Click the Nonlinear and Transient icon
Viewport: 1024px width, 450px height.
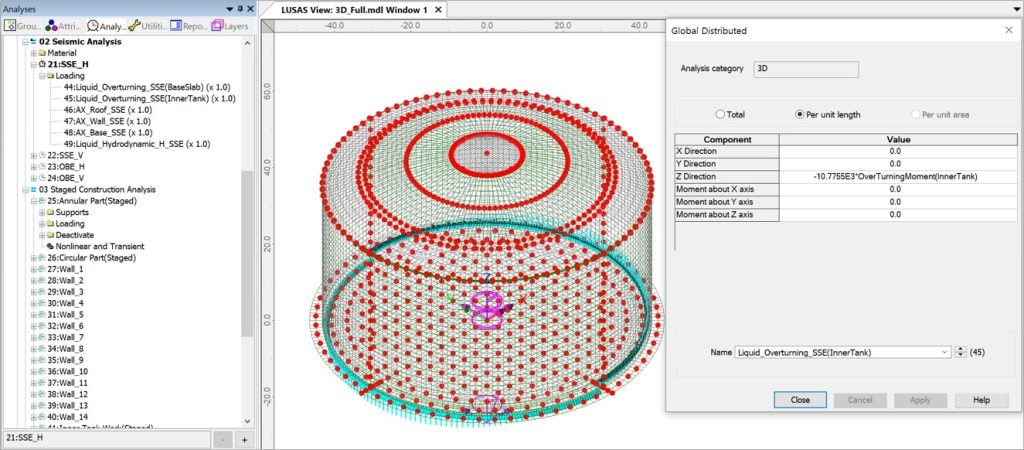49,246
